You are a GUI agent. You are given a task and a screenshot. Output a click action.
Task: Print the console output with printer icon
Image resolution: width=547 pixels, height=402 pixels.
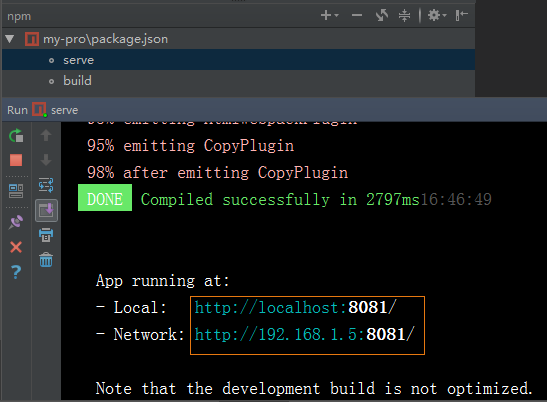(x=46, y=235)
